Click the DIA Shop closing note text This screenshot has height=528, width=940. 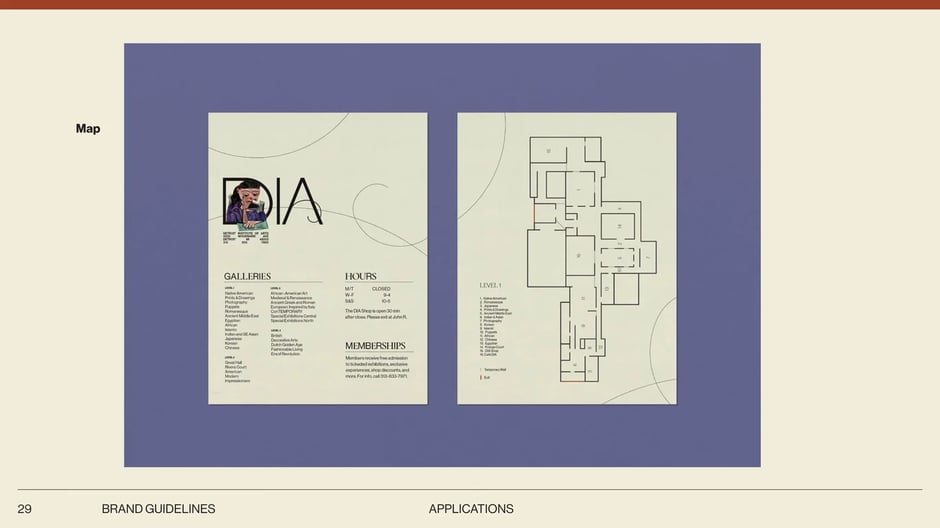click(376, 314)
